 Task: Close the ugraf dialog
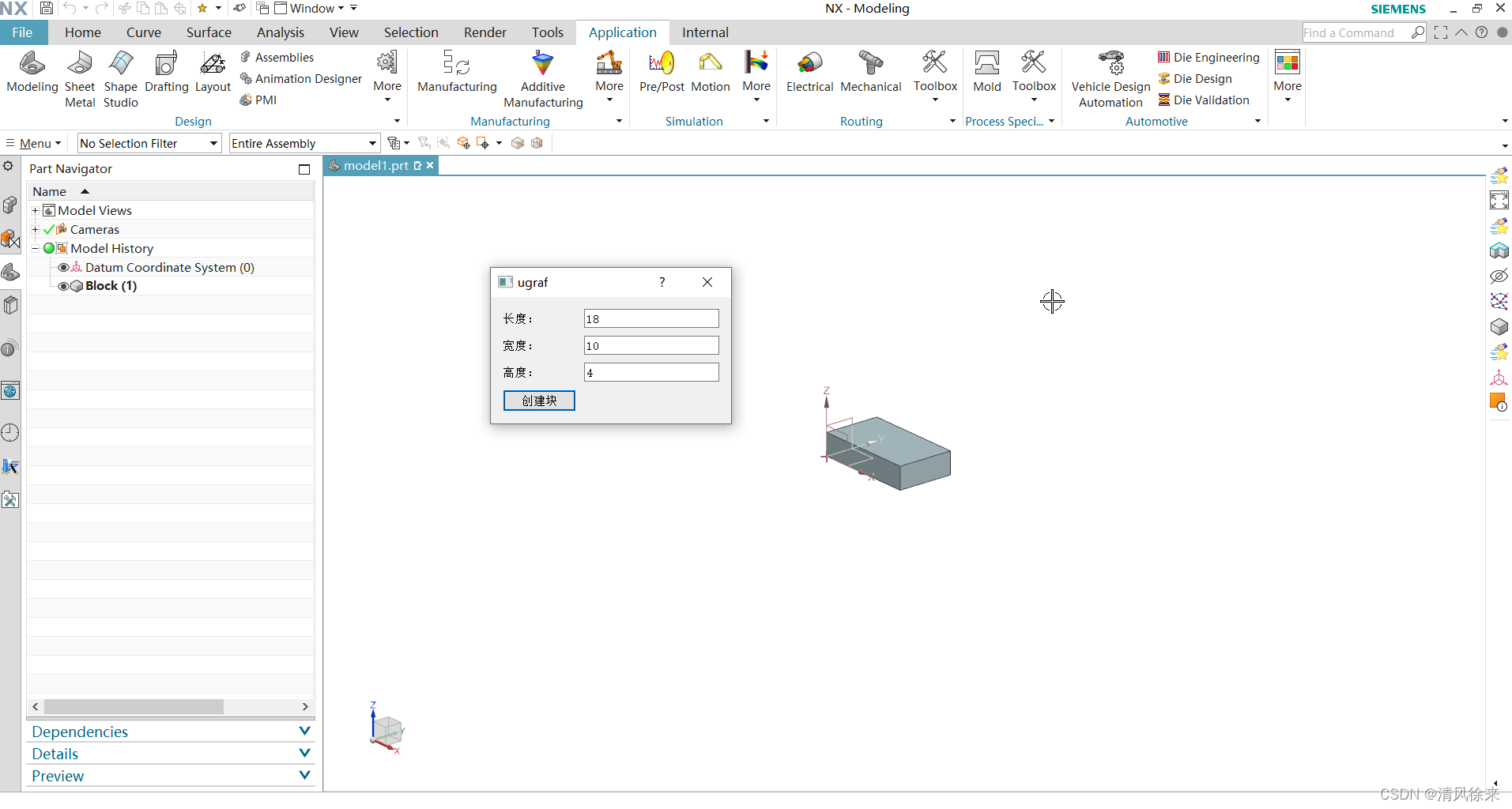[x=707, y=282]
